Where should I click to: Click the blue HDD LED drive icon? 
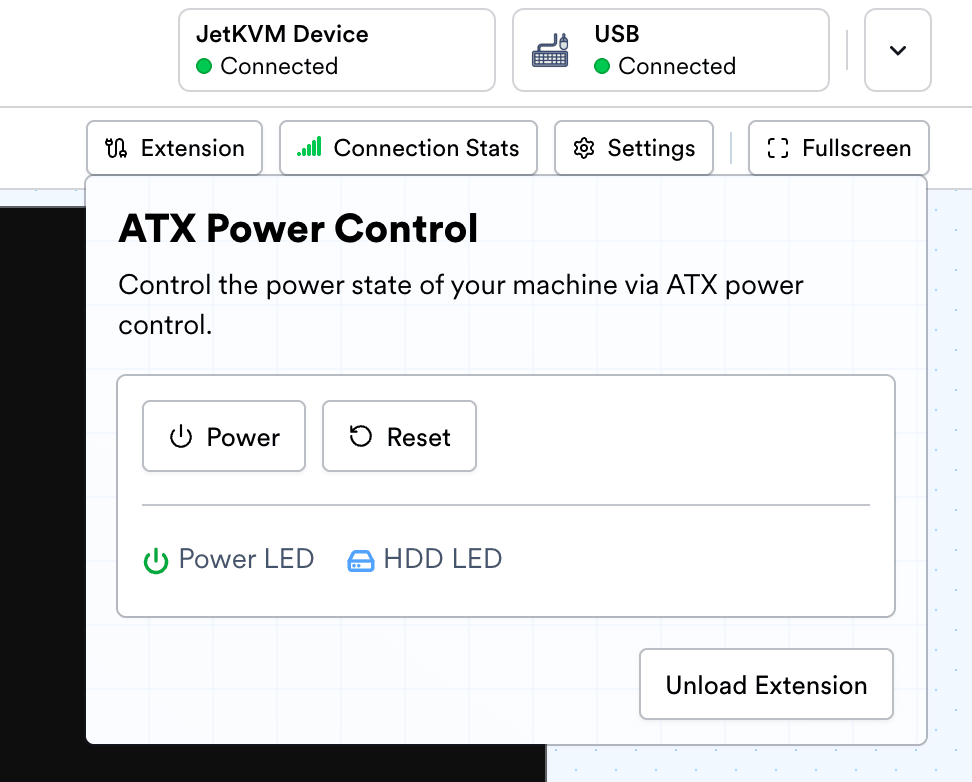click(x=360, y=561)
